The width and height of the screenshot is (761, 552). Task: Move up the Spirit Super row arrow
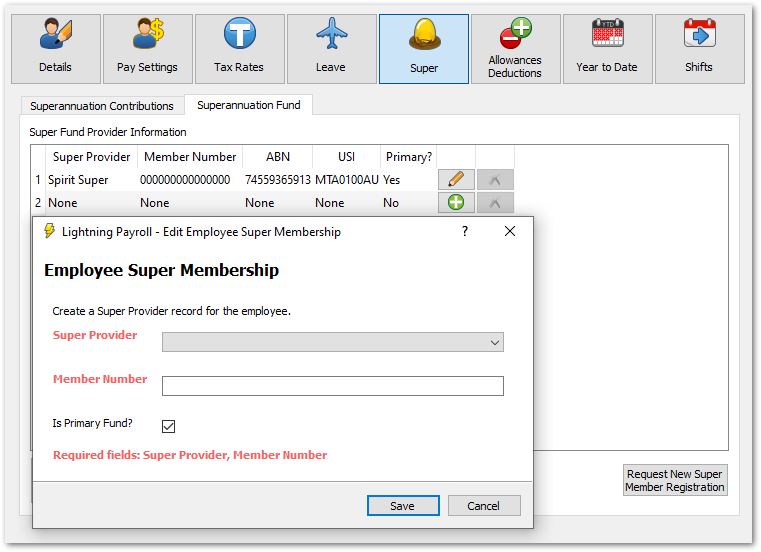495,180
